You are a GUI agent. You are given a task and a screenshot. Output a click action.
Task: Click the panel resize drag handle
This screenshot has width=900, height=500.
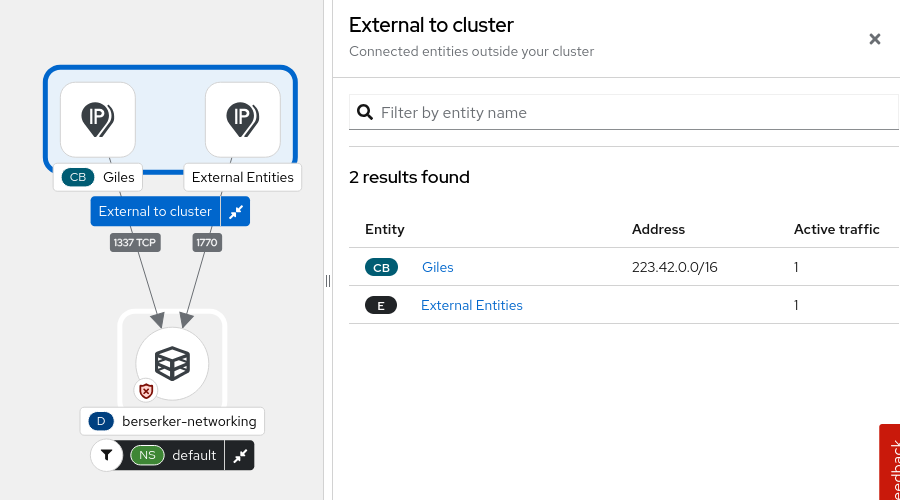tap(328, 281)
